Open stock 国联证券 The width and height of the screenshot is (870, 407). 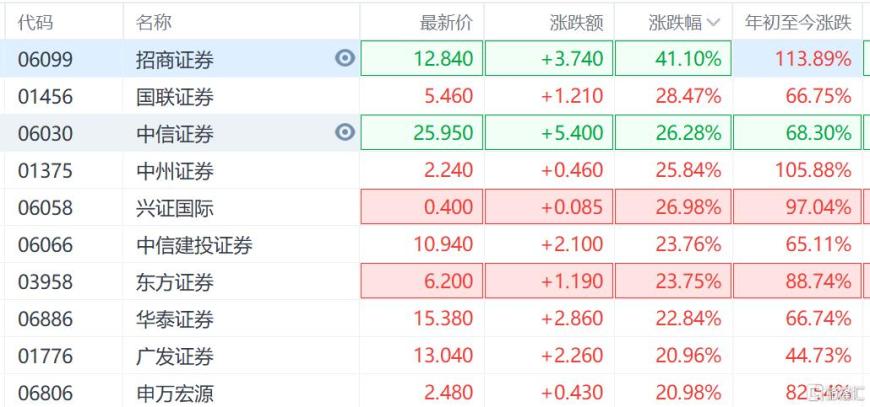175,97
